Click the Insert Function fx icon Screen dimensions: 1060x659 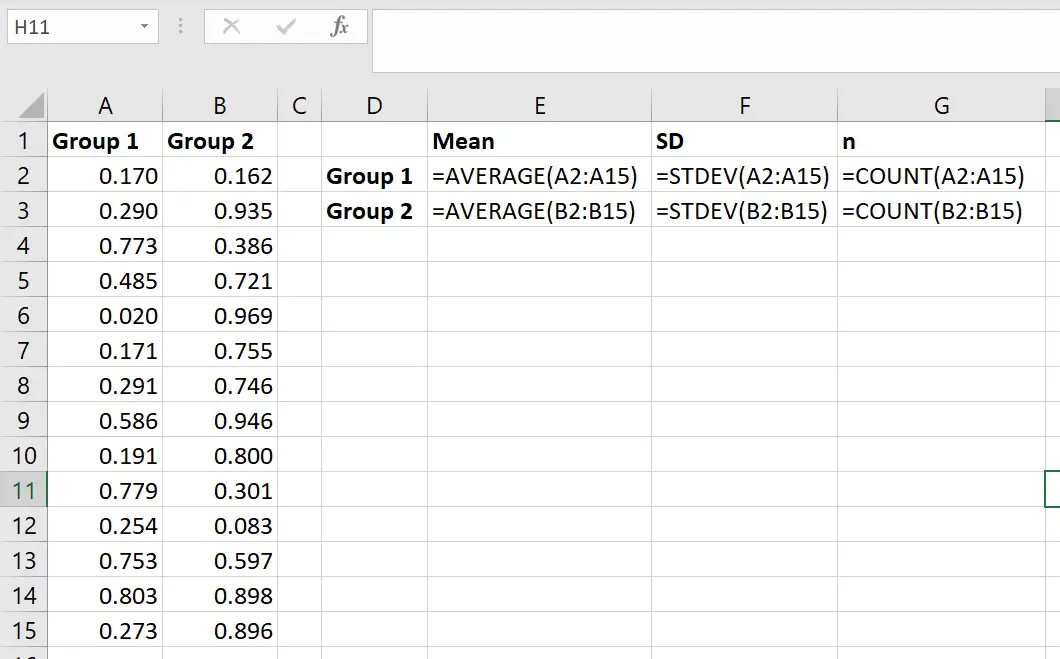340,27
